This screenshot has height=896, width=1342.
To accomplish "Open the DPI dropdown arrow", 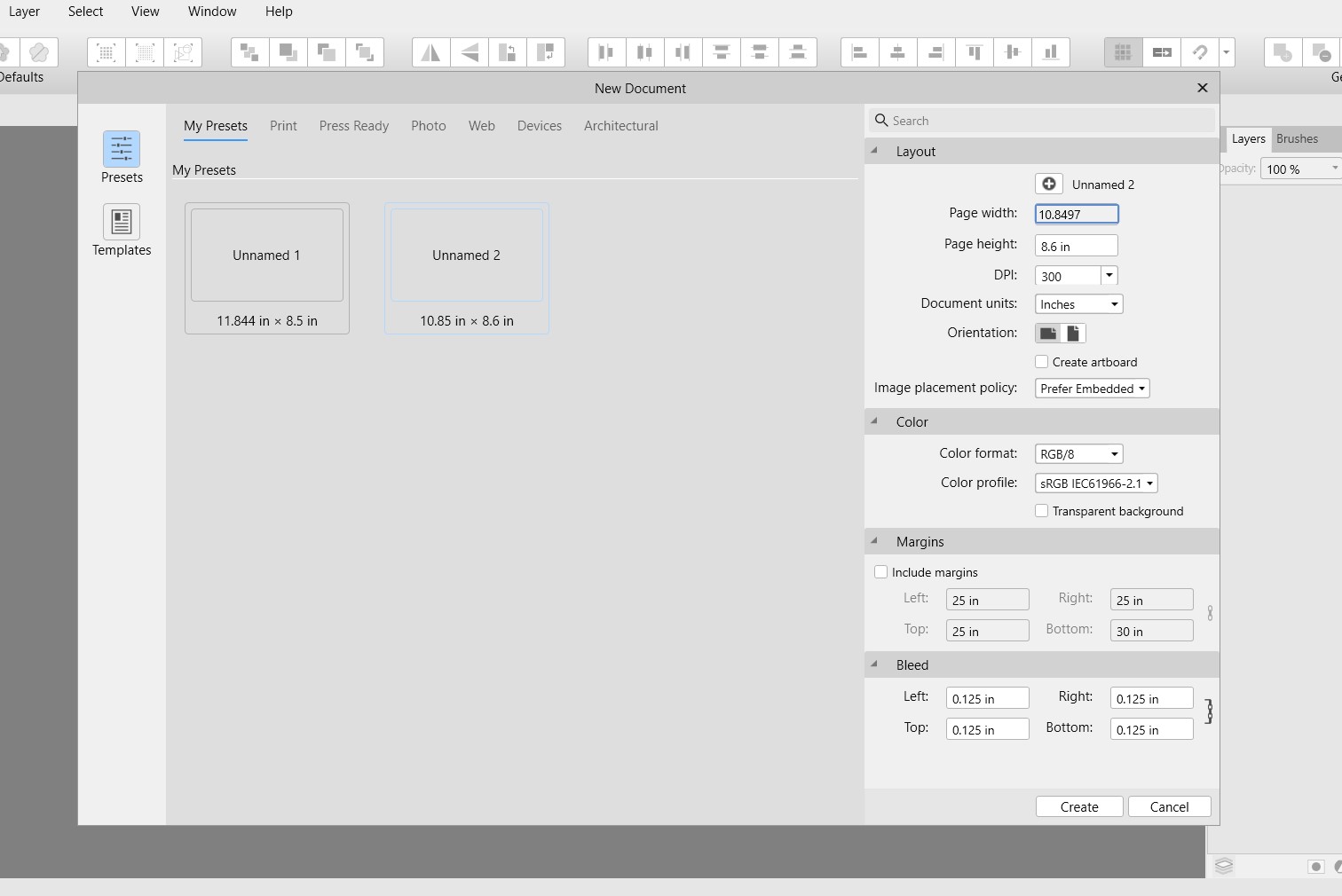I will coord(1109,276).
